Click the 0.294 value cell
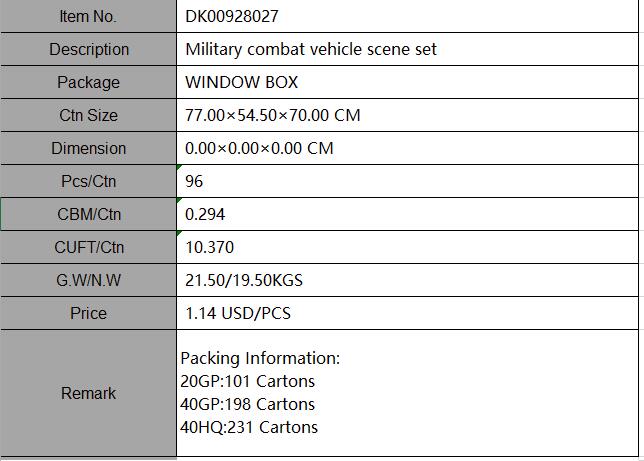The width and height of the screenshot is (644, 461). 406,214
